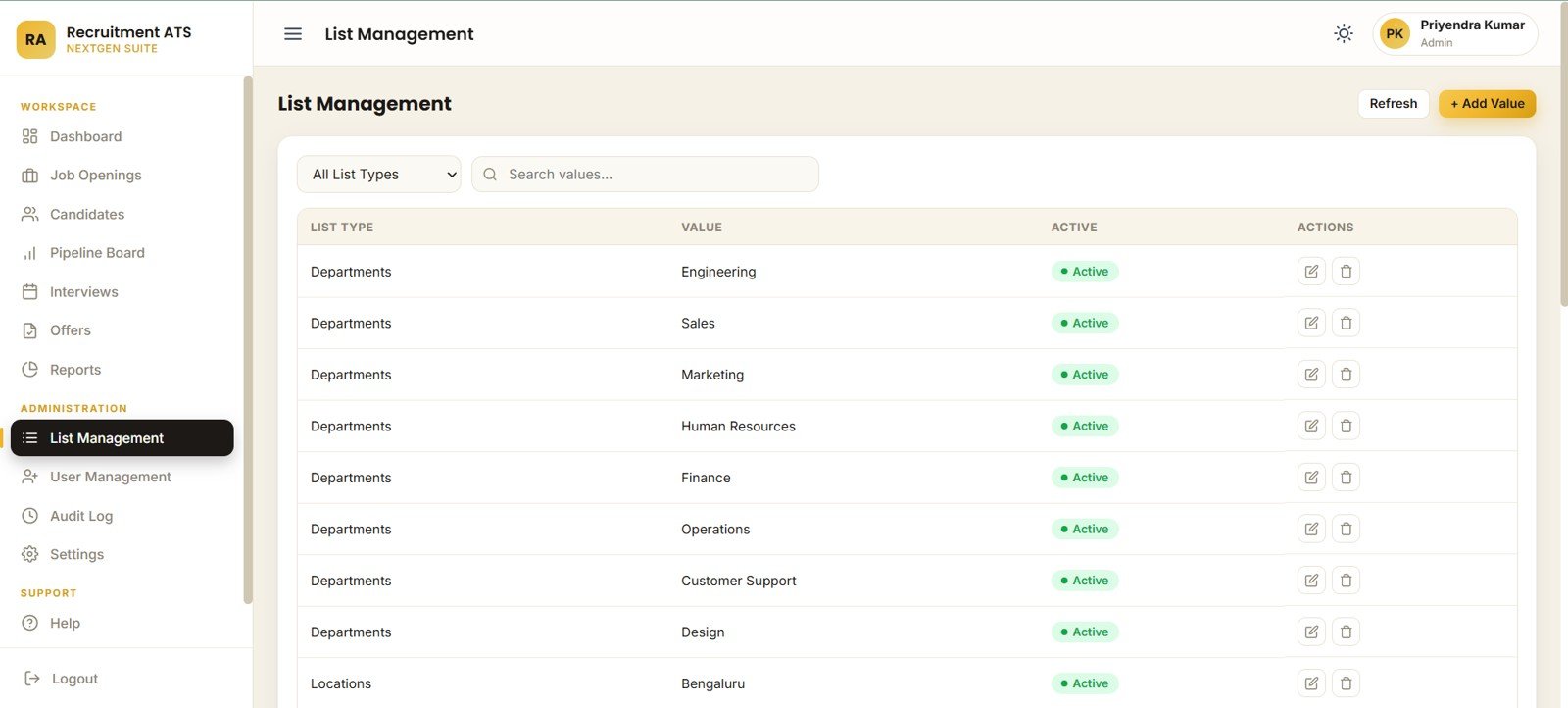Delete the Sales value entry
Viewport: 1568px width, 708px height.
(x=1346, y=323)
